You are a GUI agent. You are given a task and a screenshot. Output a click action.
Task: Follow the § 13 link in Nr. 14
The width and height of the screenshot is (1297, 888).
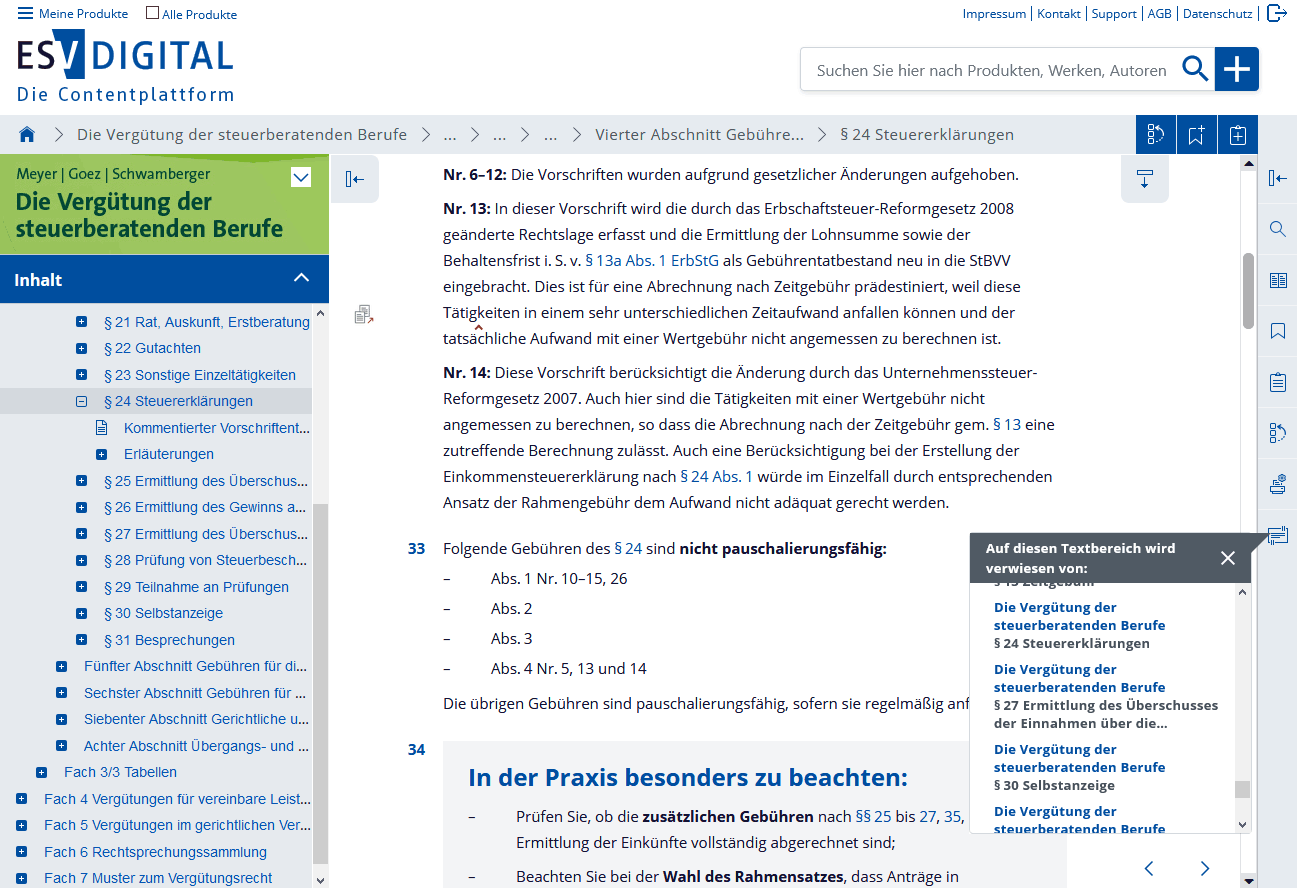(x=1007, y=425)
